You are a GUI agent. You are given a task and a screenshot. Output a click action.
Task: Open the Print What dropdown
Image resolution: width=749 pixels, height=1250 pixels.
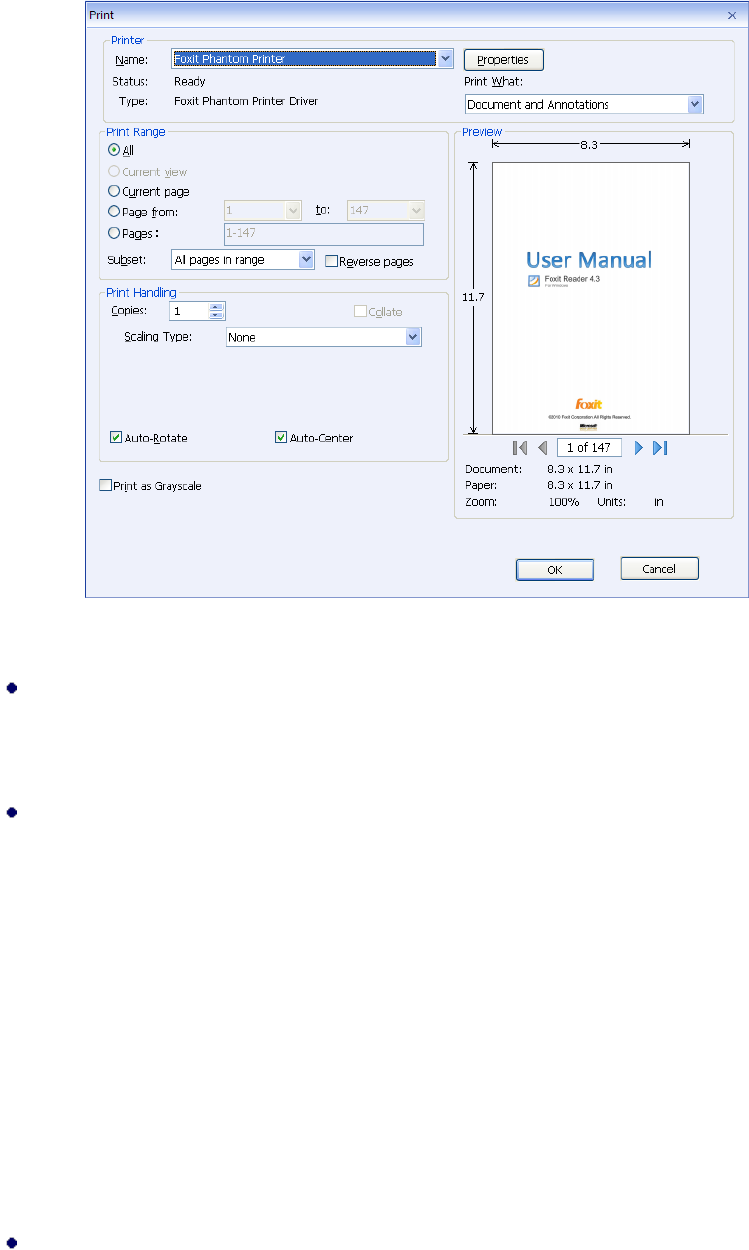(696, 104)
